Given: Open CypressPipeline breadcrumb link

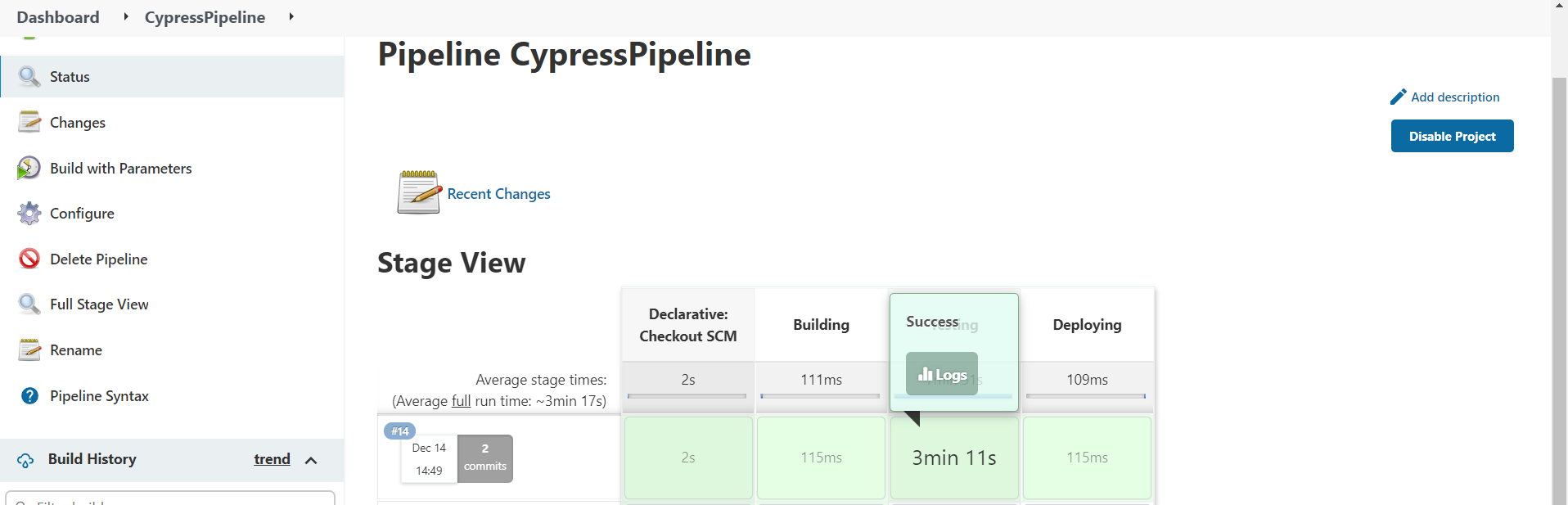Looking at the screenshot, I should (x=205, y=17).
